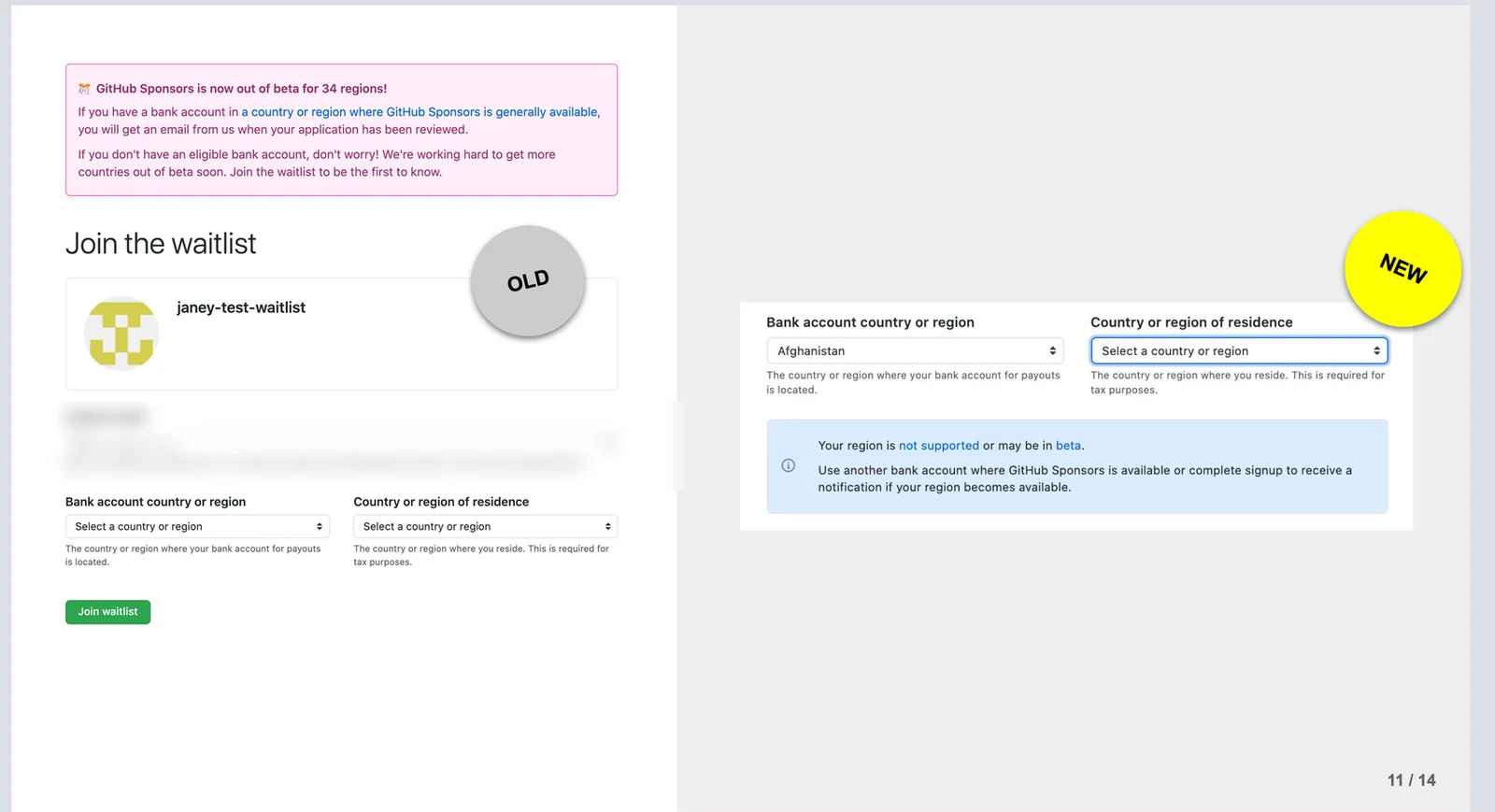Expand the focused Country of residence dropdown in the new form
This screenshot has height=812, width=1495.
1239,351
